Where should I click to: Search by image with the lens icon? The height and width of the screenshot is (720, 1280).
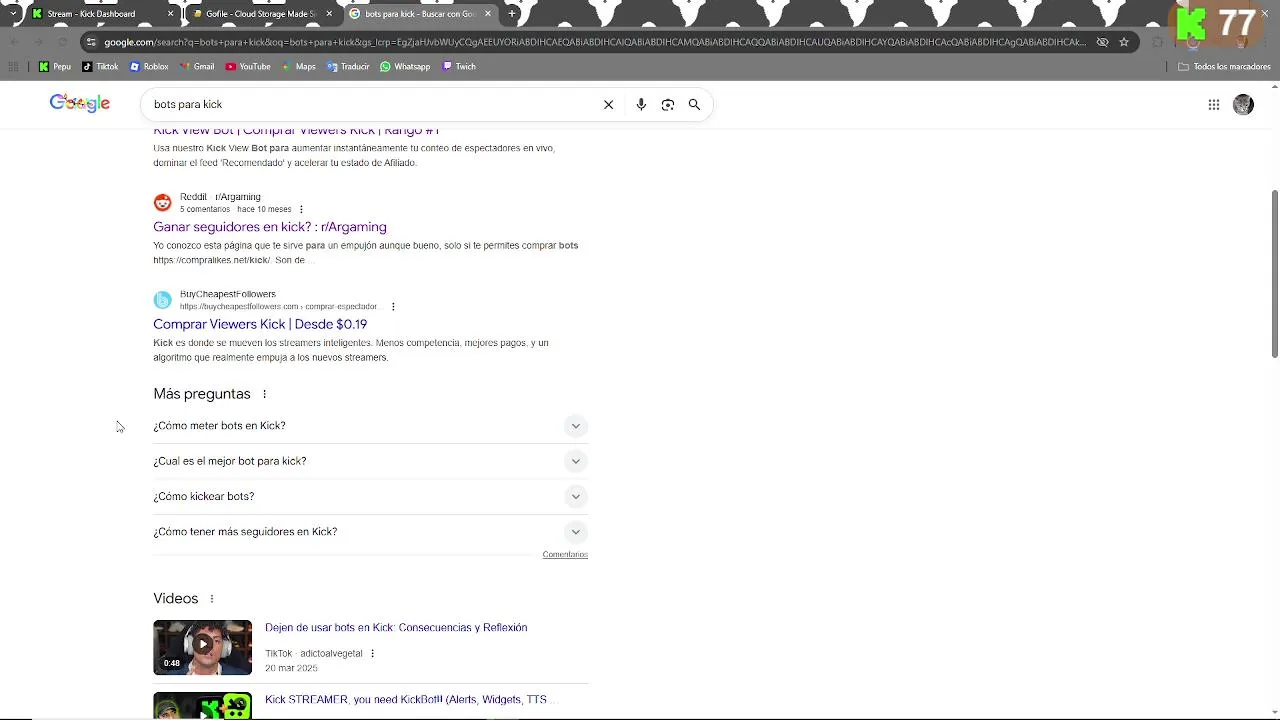[x=668, y=104]
